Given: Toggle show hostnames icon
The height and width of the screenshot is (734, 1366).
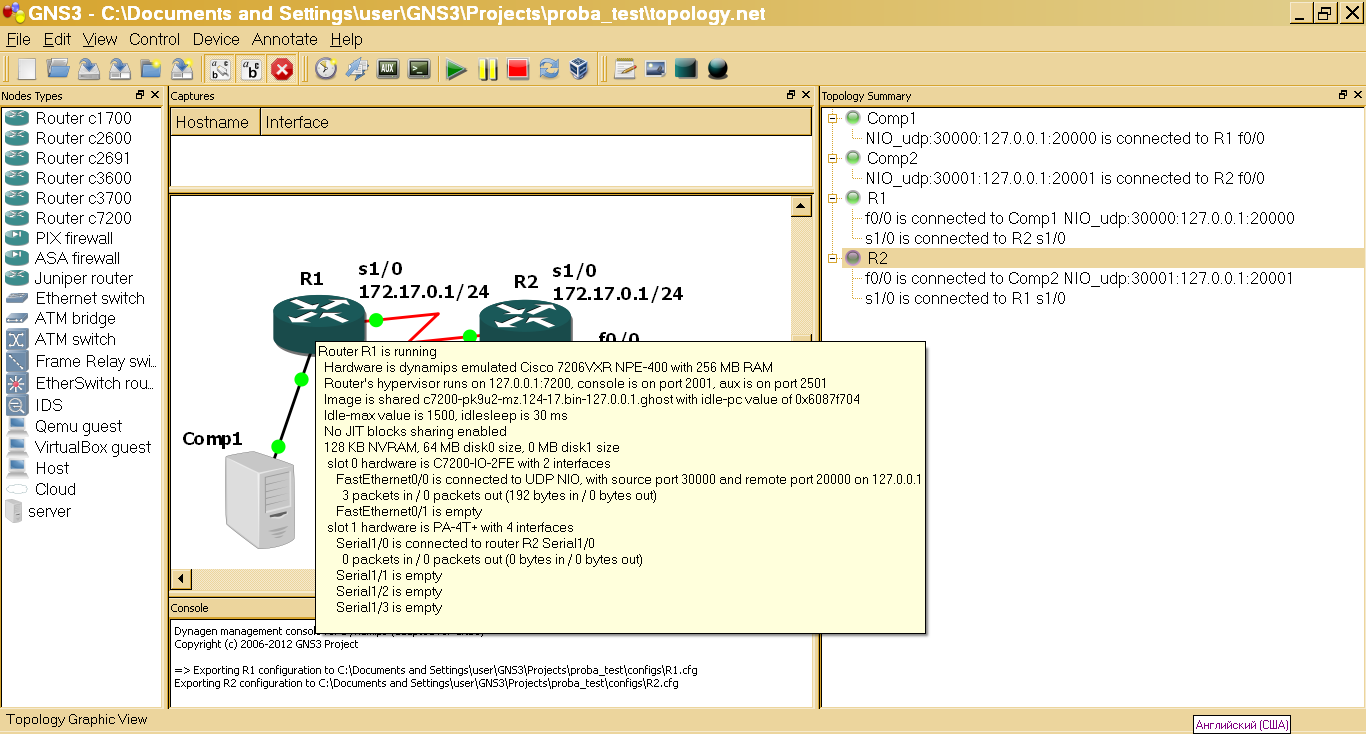Looking at the screenshot, I should point(251,69).
